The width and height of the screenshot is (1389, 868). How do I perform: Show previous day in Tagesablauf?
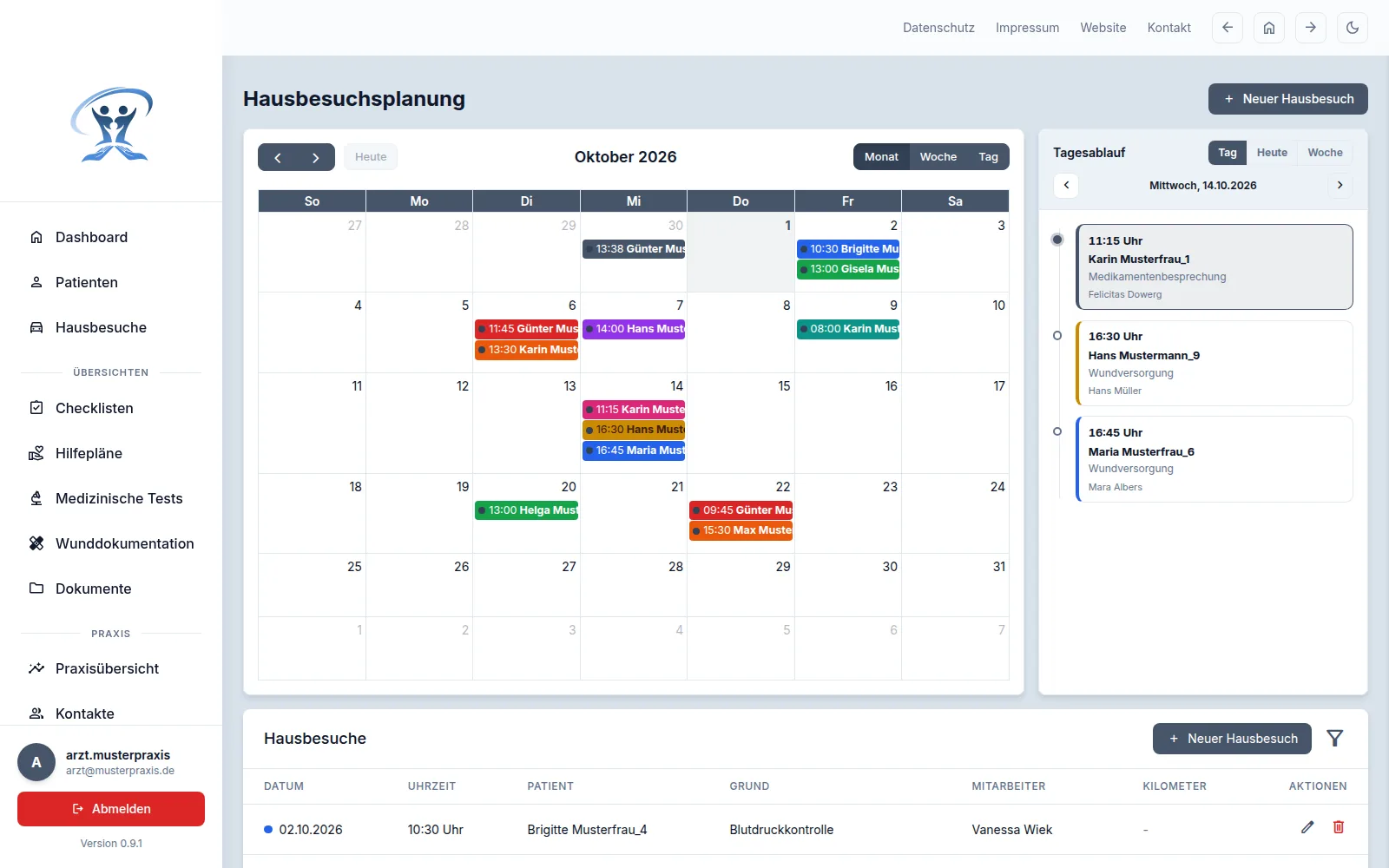1066,185
